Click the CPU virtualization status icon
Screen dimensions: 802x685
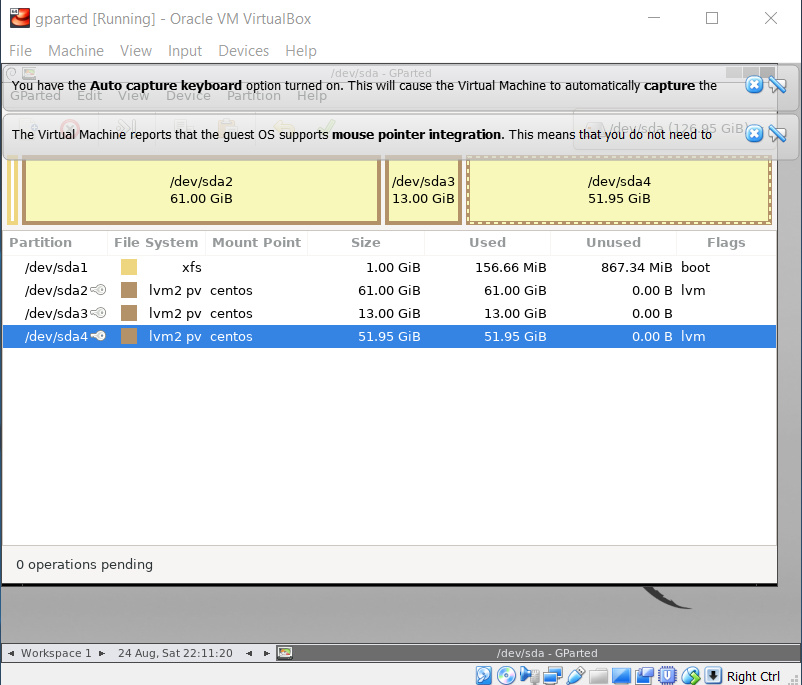pyautogui.click(x=667, y=675)
